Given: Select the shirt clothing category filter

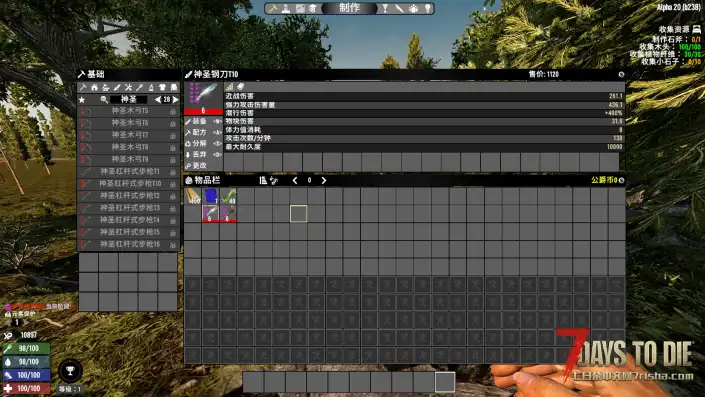Looking at the screenshot, I should point(162,87).
